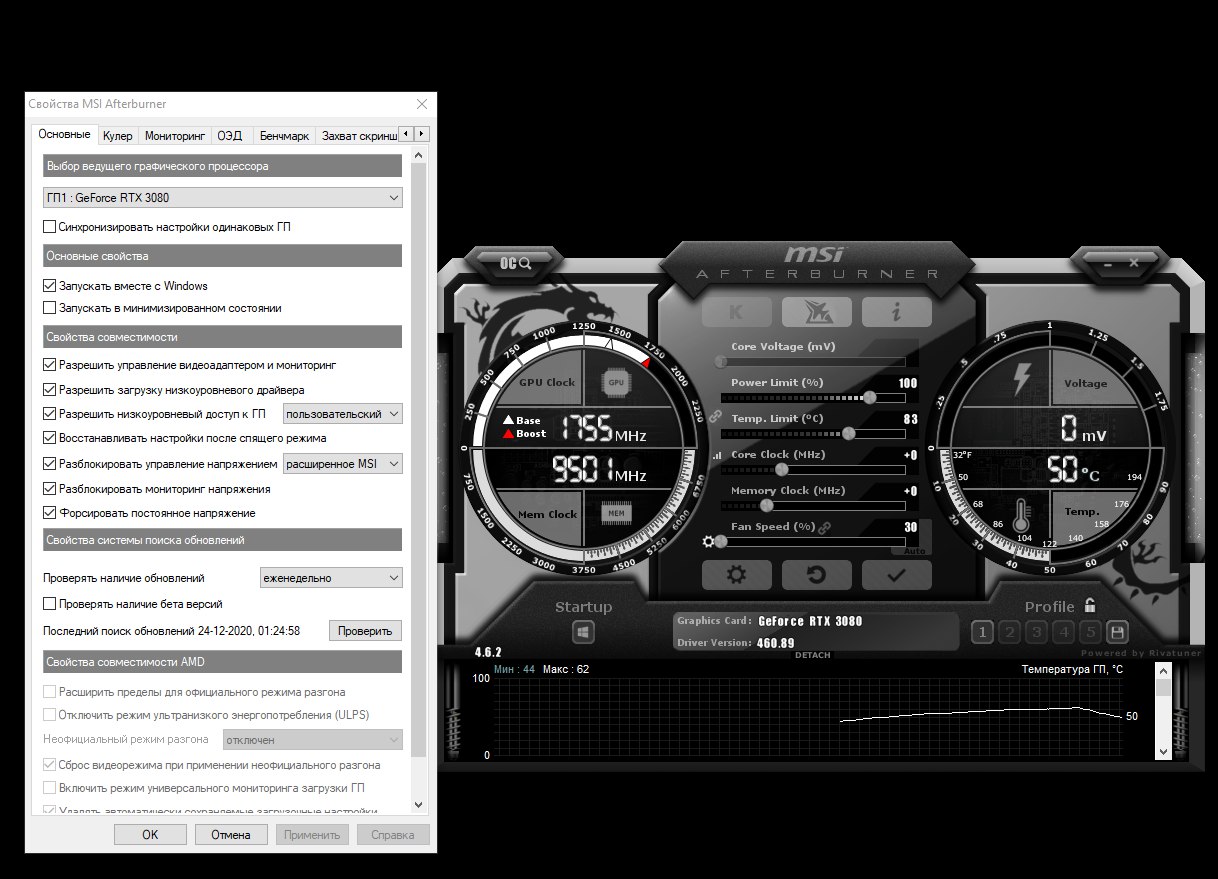Enable Проверять наличие бета версий
The width and height of the screenshot is (1218, 879).
50,604
